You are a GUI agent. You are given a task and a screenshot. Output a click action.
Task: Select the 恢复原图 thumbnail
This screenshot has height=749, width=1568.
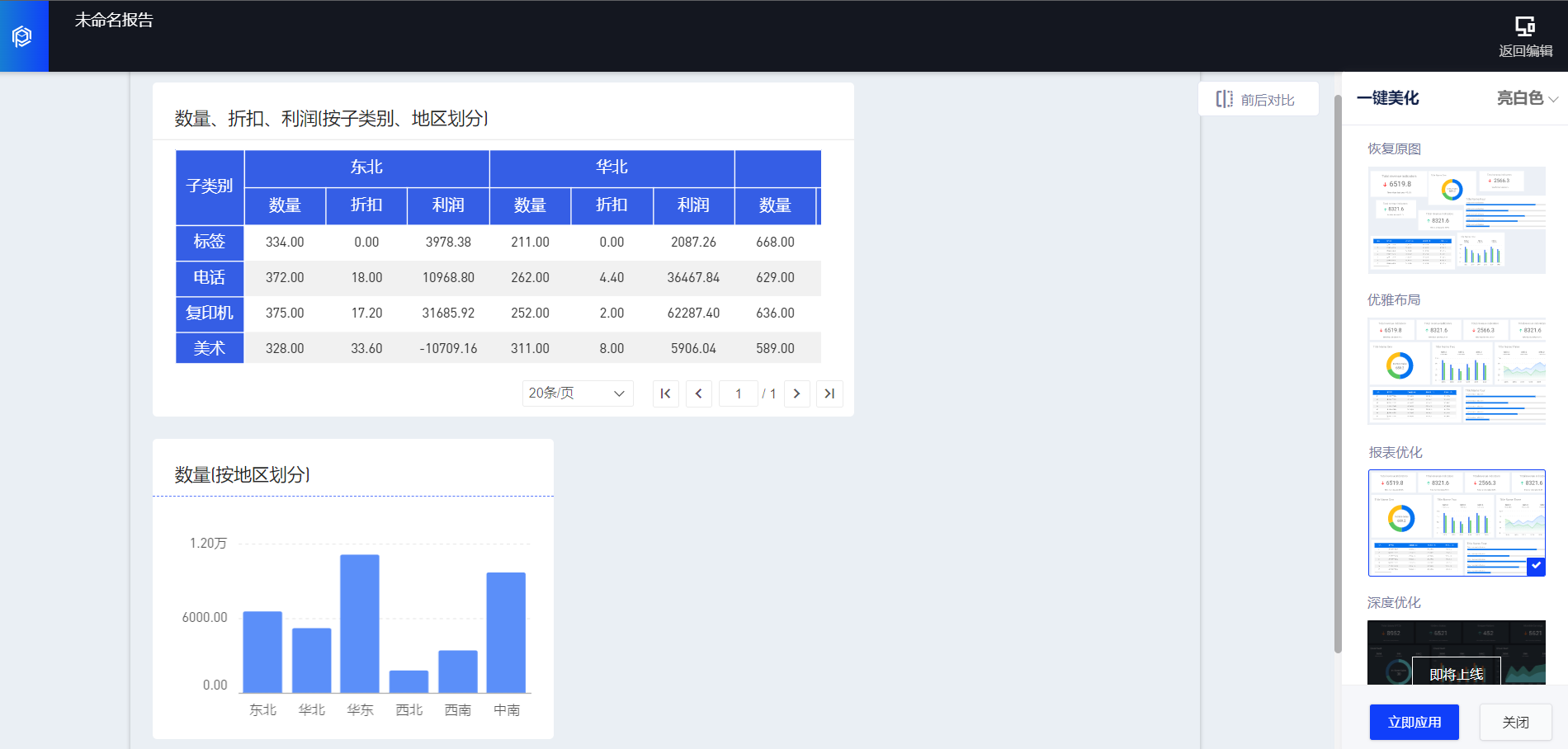(x=1457, y=219)
